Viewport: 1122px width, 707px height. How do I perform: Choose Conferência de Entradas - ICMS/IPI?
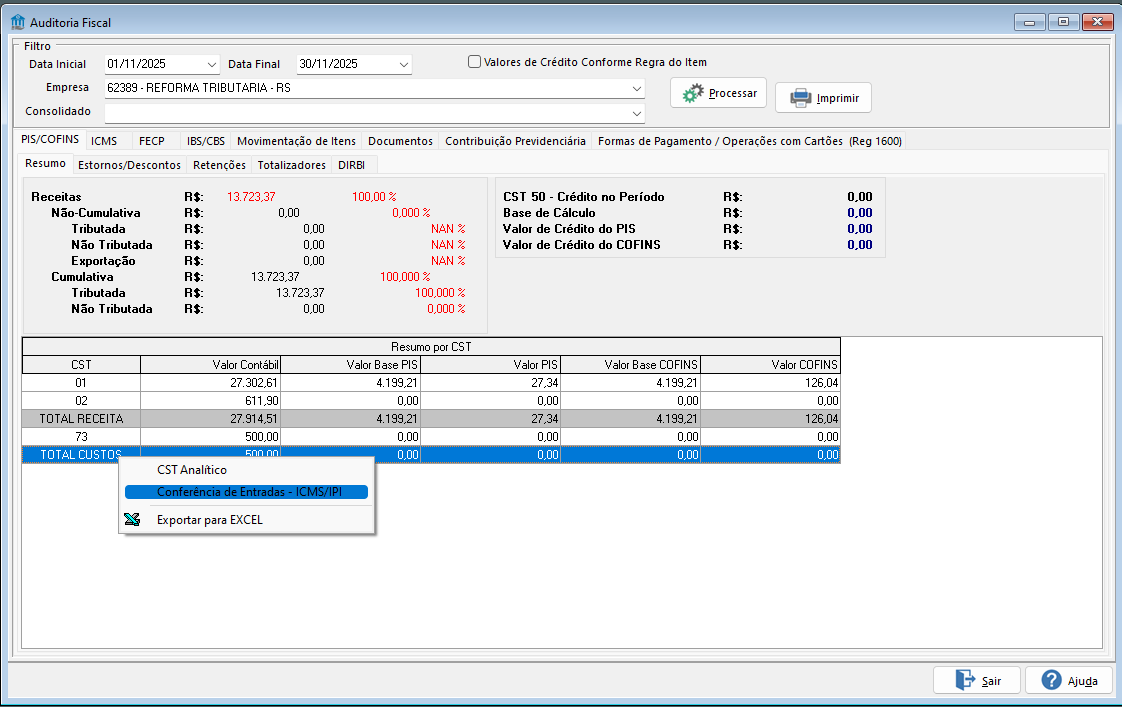click(246, 492)
